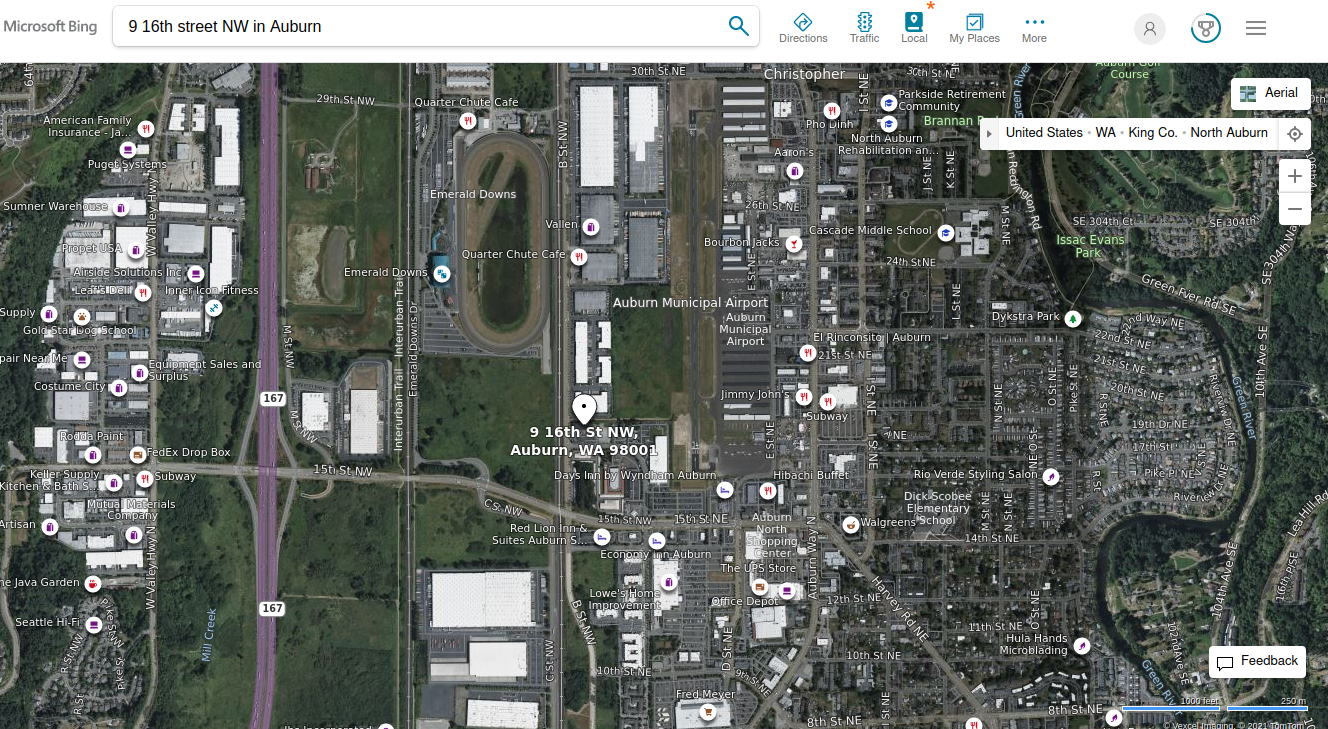Click the Dick Scobee Elementary School label
1328x729 pixels.
937,508
